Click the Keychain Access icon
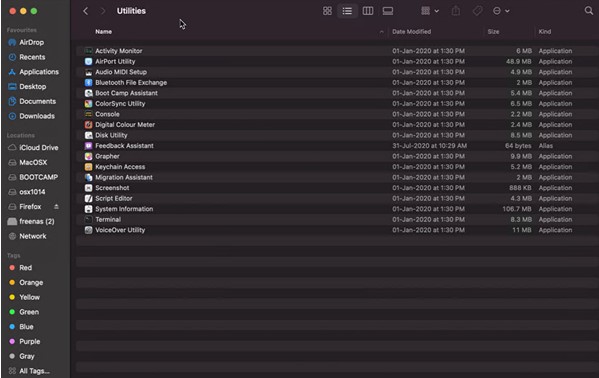The height and width of the screenshot is (378, 599). 89,167
